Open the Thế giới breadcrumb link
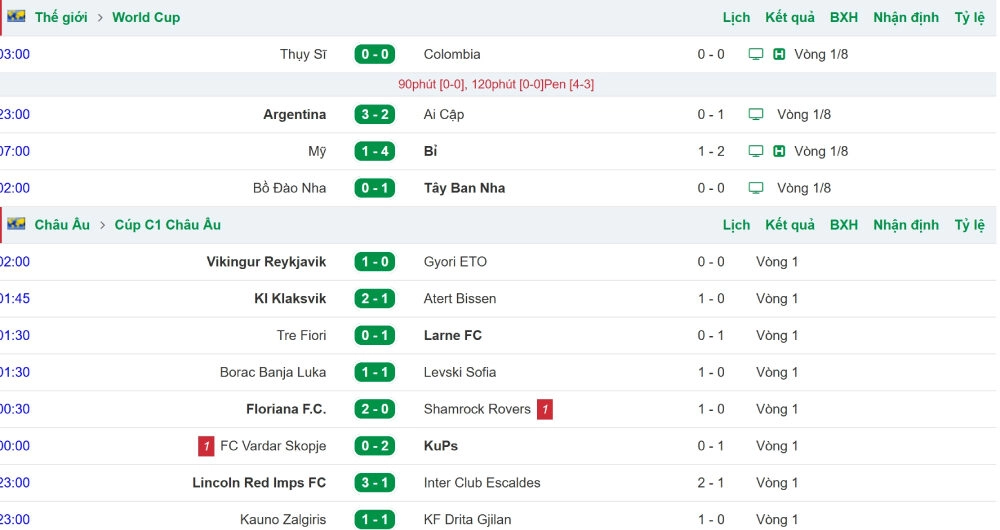 pyautogui.click(x=61, y=17)
